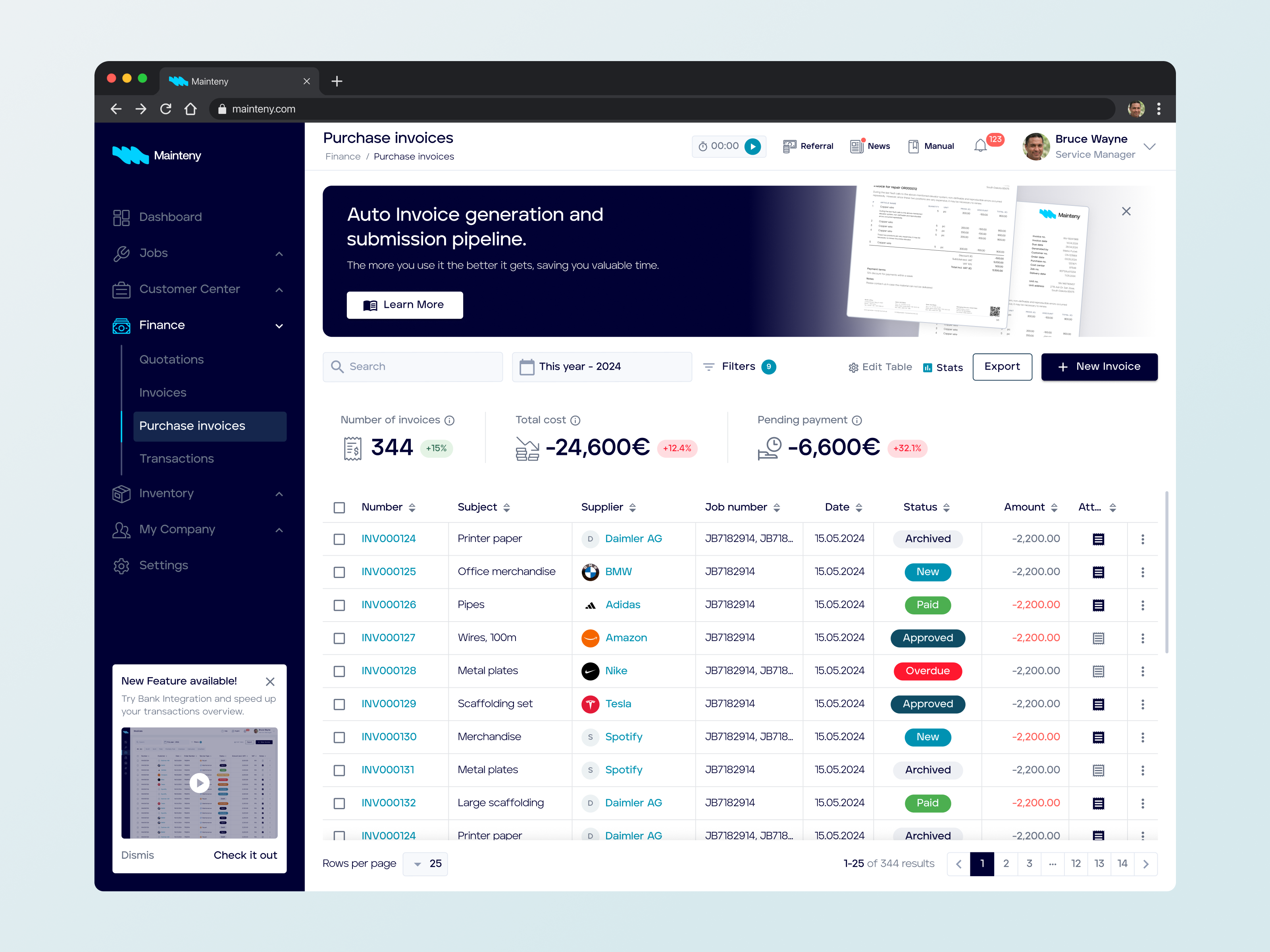Image resolution: width=1270 pixels, height=952 pixels.
Task: Open row actions menu for INV000128
Action: pos(1143,671)
